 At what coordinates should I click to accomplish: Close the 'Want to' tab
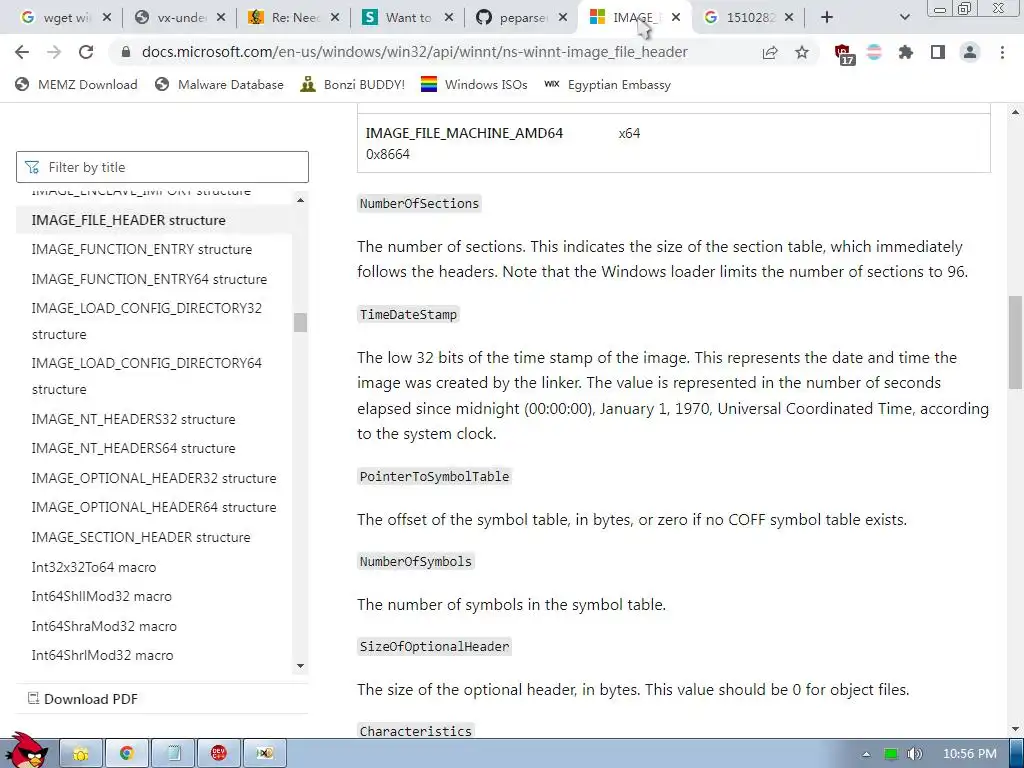(449, 18)
